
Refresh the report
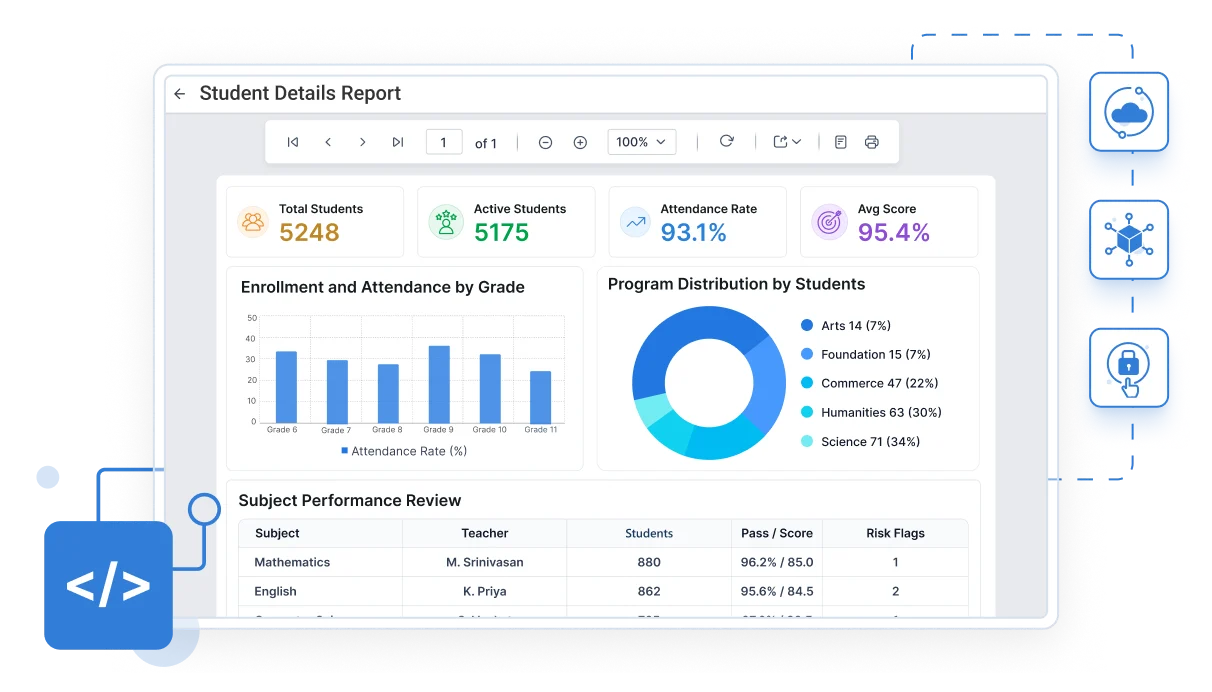point(727,141)
